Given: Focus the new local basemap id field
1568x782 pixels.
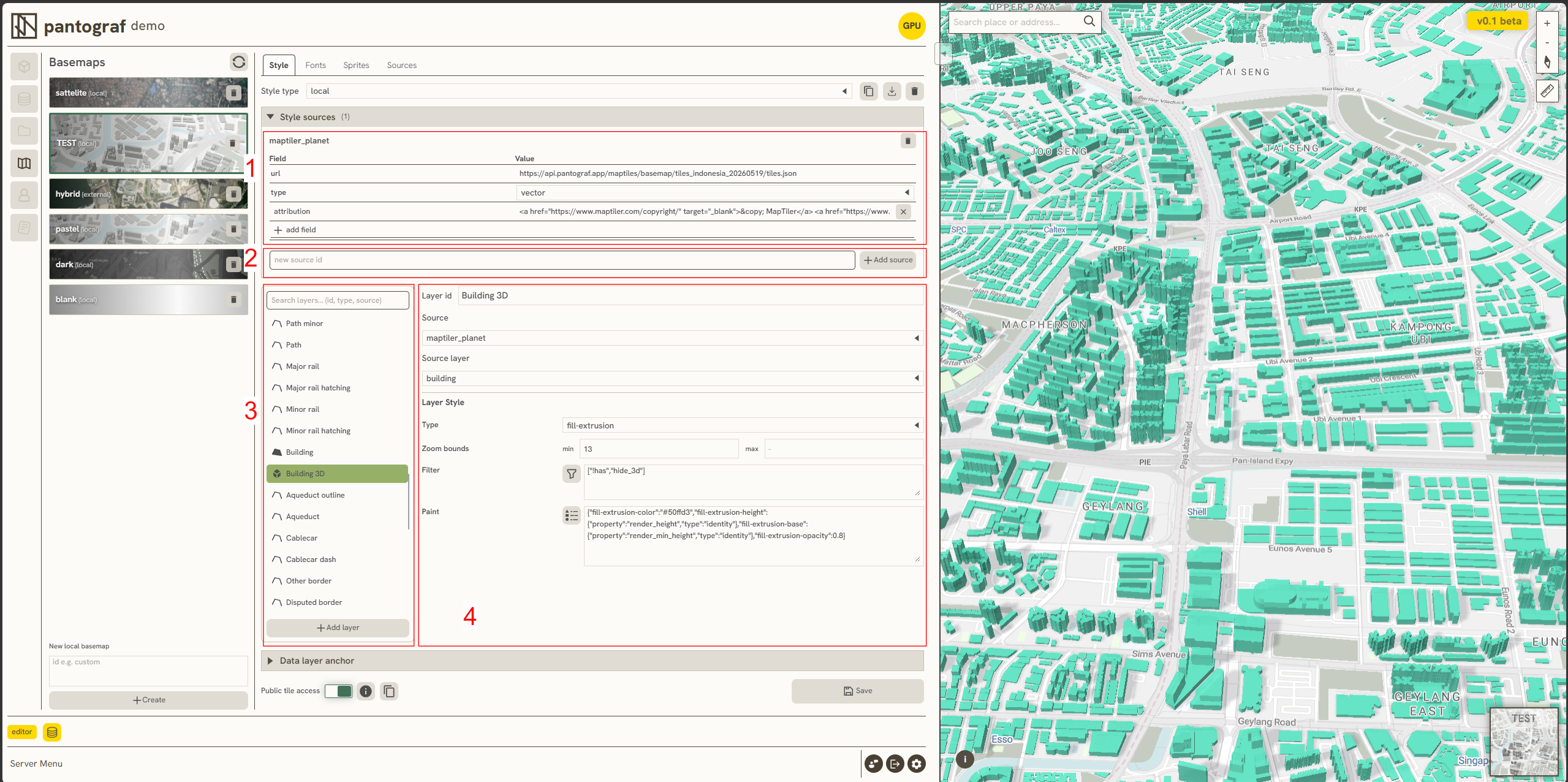Looking at the screenshot, I should click(148, 671).
